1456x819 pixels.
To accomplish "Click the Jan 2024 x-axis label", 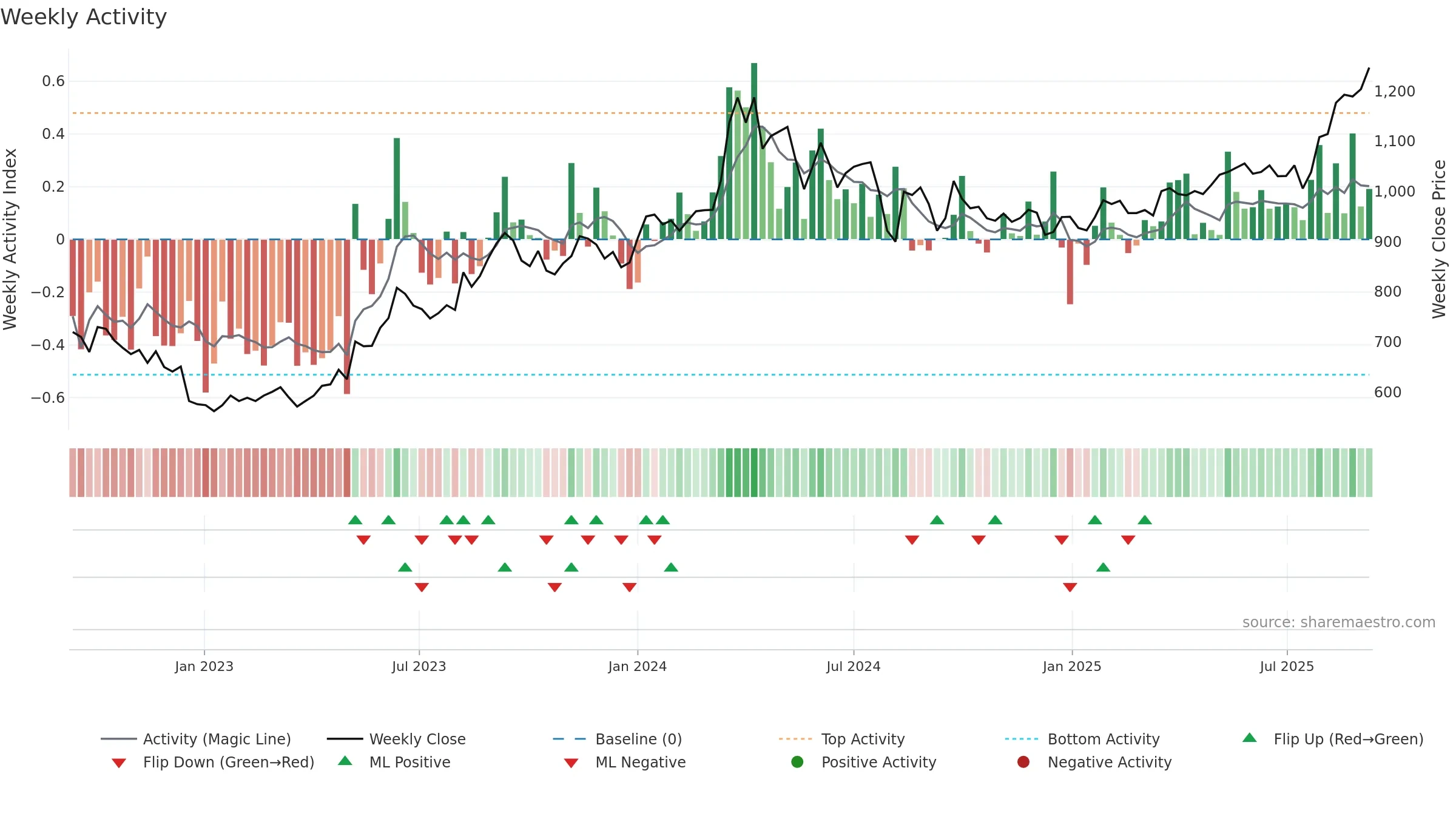I will coord(638,666).
